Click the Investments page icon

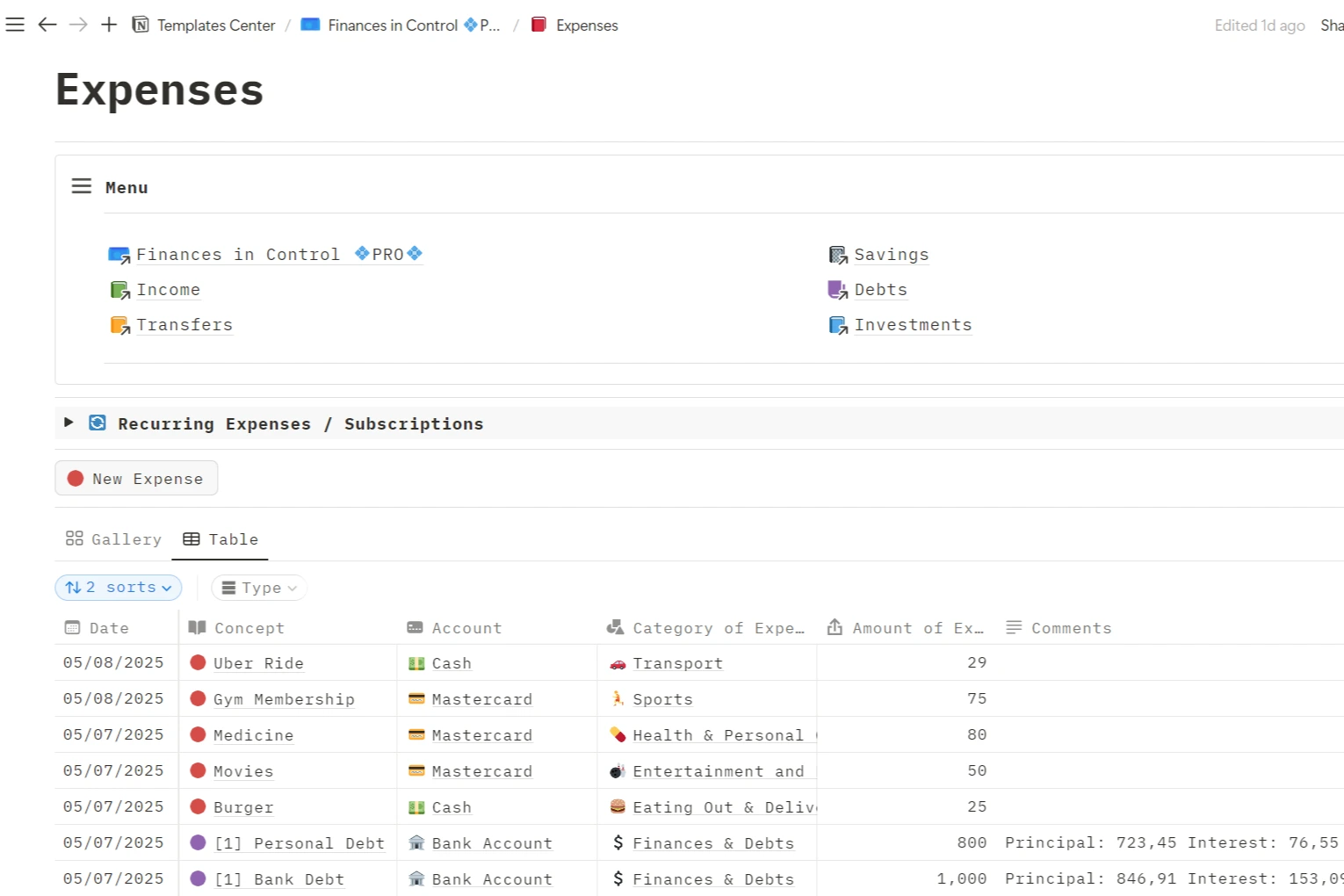coord(837,325)
